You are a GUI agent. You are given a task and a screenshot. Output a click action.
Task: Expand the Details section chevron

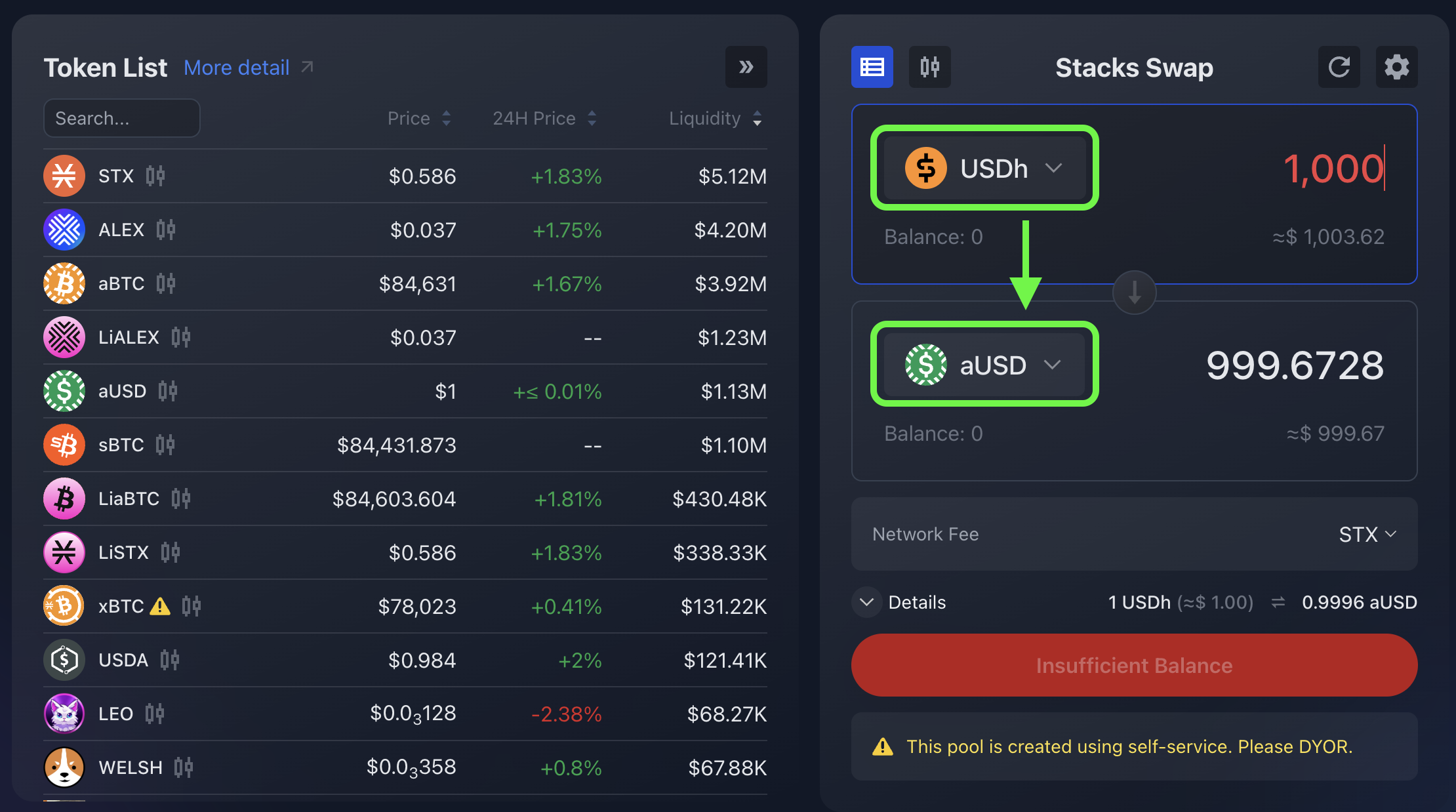[x=867, y=602]
